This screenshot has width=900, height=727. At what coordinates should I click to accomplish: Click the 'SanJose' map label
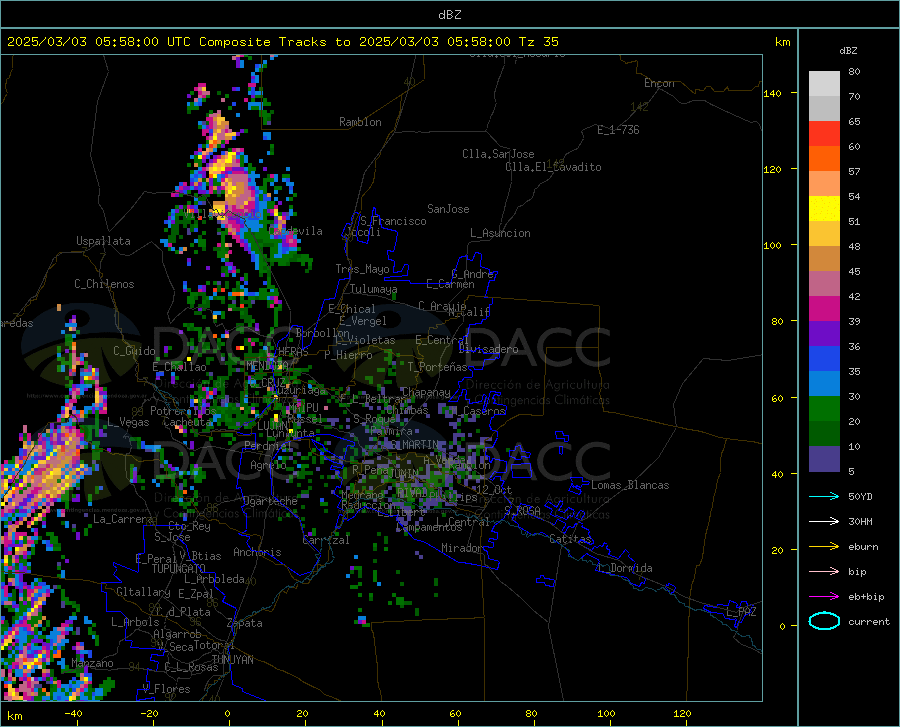point(448,209)
